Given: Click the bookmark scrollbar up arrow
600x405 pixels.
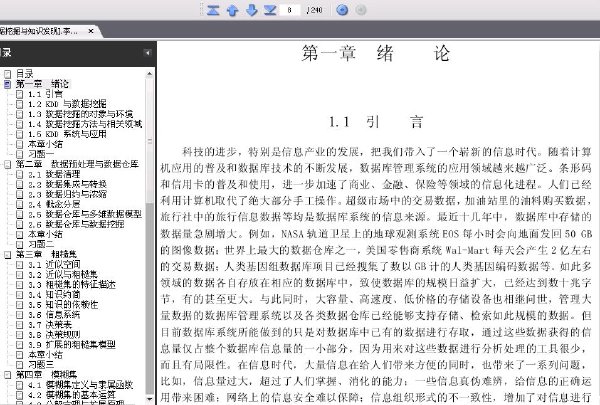Looking at the screenshot, I should pos(150,73).
